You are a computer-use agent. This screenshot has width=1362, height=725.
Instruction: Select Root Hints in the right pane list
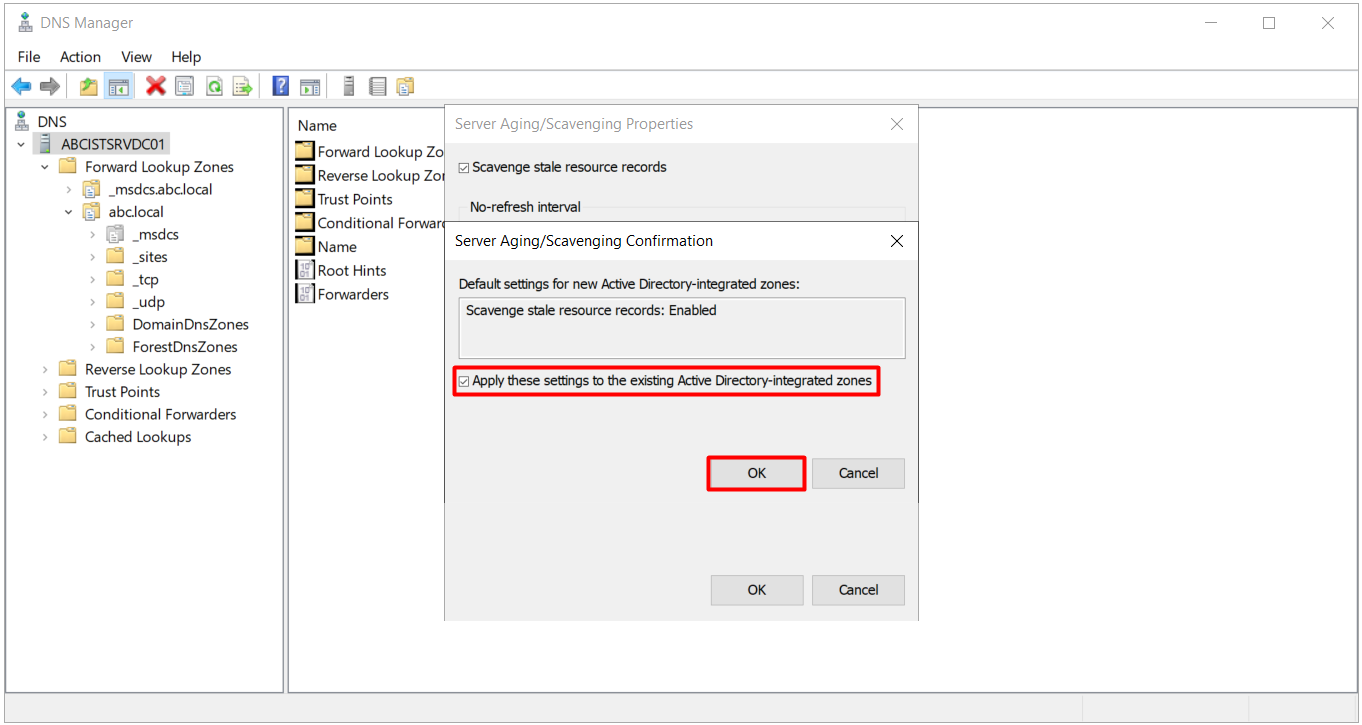coord(352,271)
